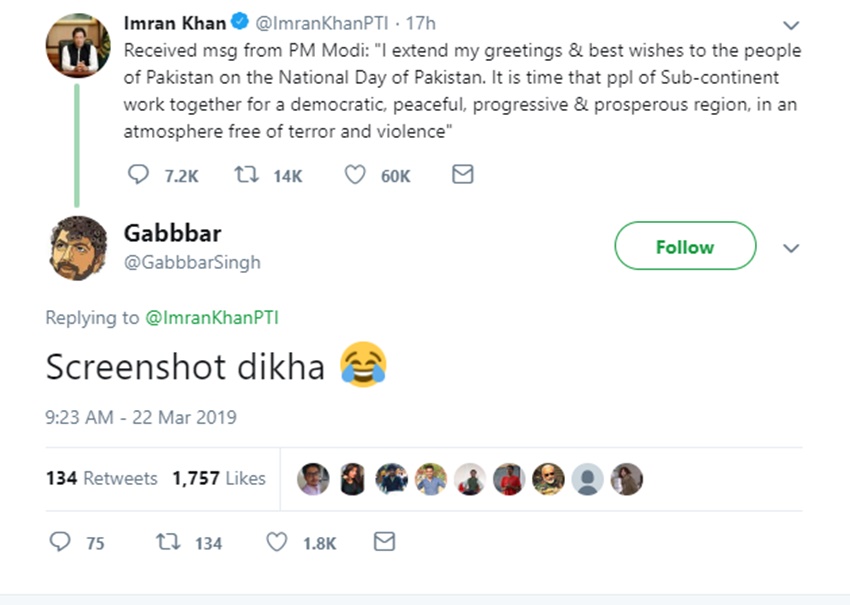
Task: Send Imran Khan's tweet via direct message
Action: (x=462, y=175)
